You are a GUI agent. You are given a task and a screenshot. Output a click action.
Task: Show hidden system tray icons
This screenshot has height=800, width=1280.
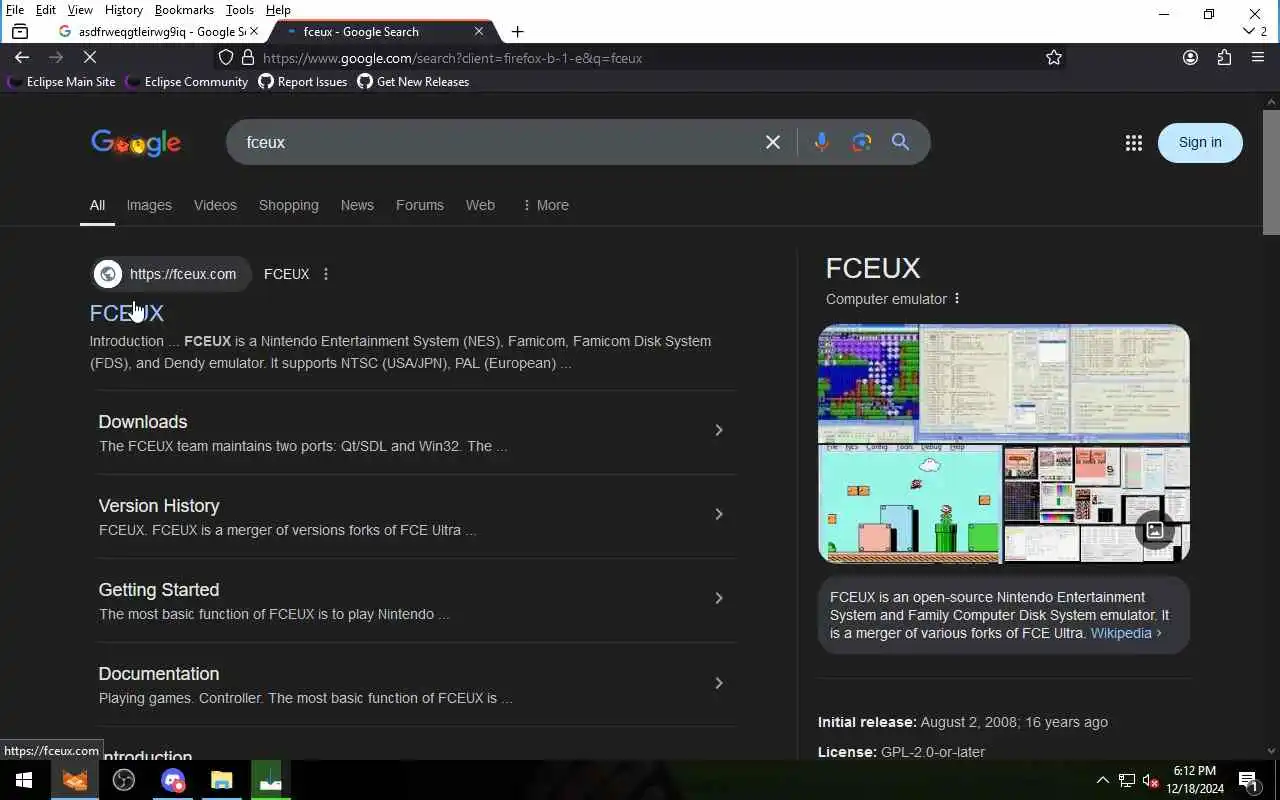pyautogui.click(x=1102, y=780)
